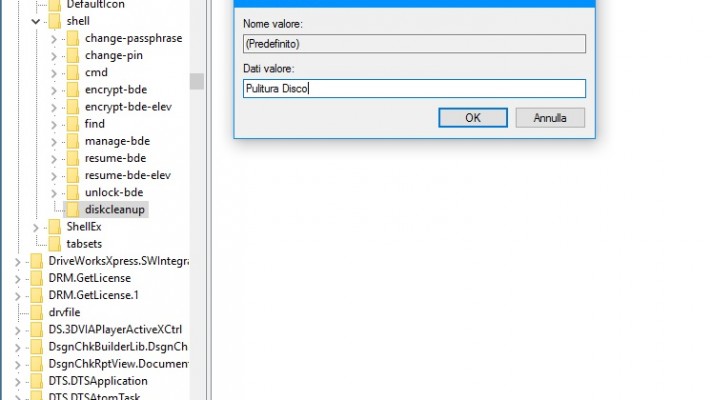Click the drvfile folder icon

click(x=36, y=312)
